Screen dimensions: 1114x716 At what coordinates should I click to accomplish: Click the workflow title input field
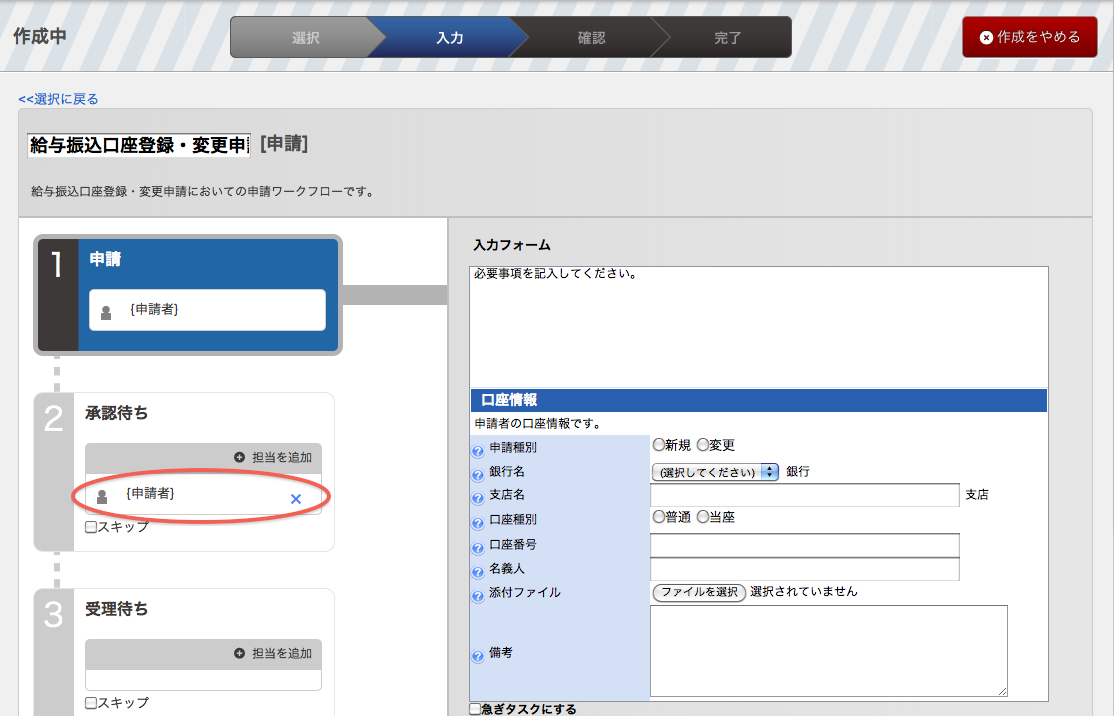click(x=139, y=146)
